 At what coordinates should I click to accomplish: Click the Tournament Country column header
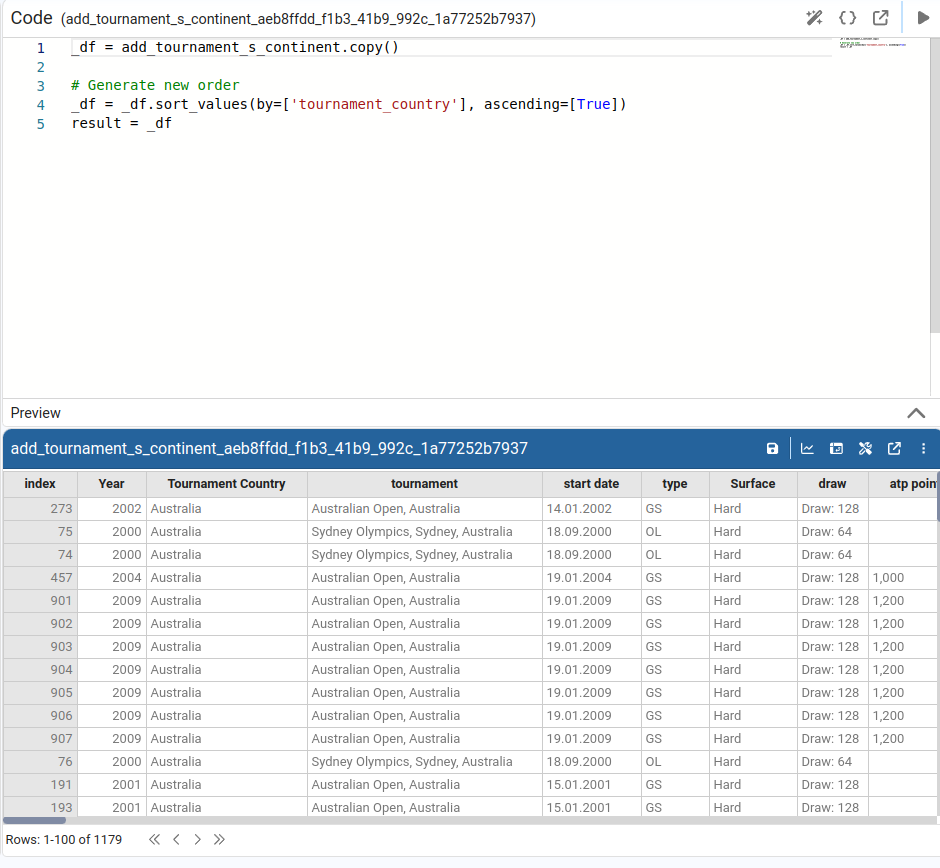pos(226,484)
